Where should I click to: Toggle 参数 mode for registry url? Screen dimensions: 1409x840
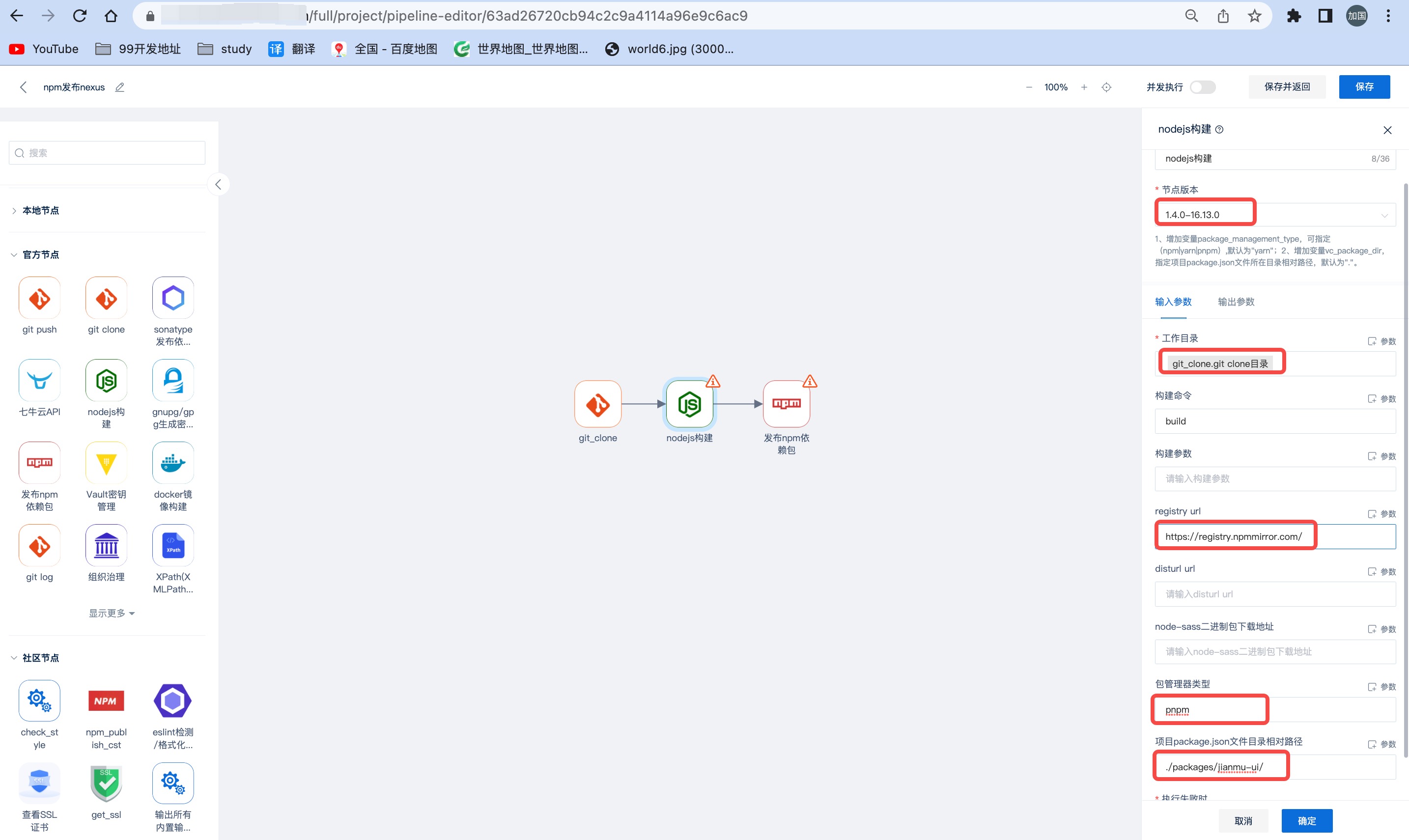coord(1381,513)
